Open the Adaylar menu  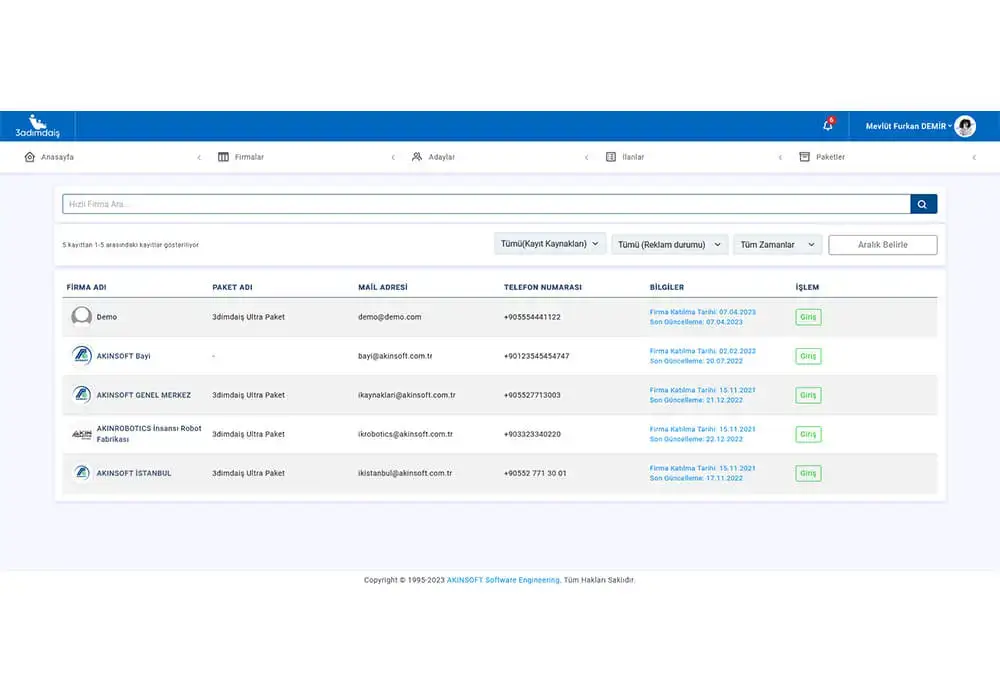[x=441, y=157]
